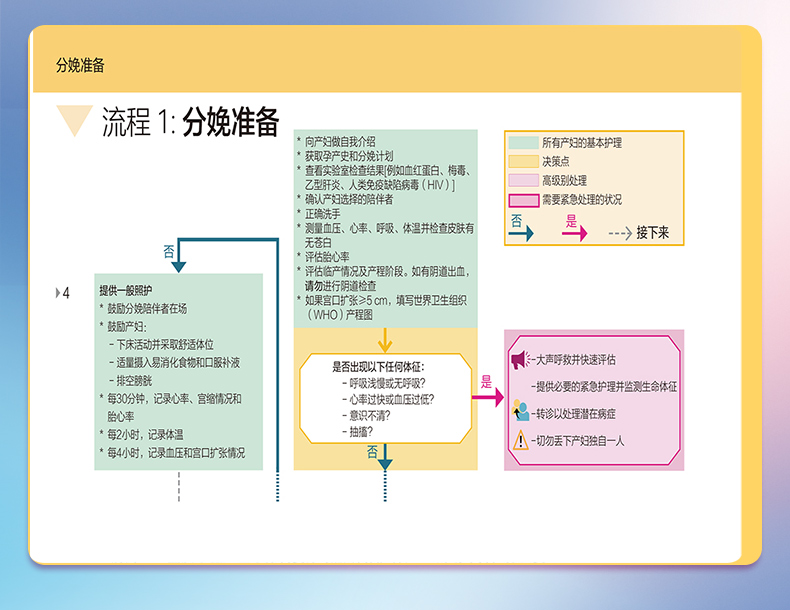Click the line 确认产妇选择的陪伴者

(349, 199)
